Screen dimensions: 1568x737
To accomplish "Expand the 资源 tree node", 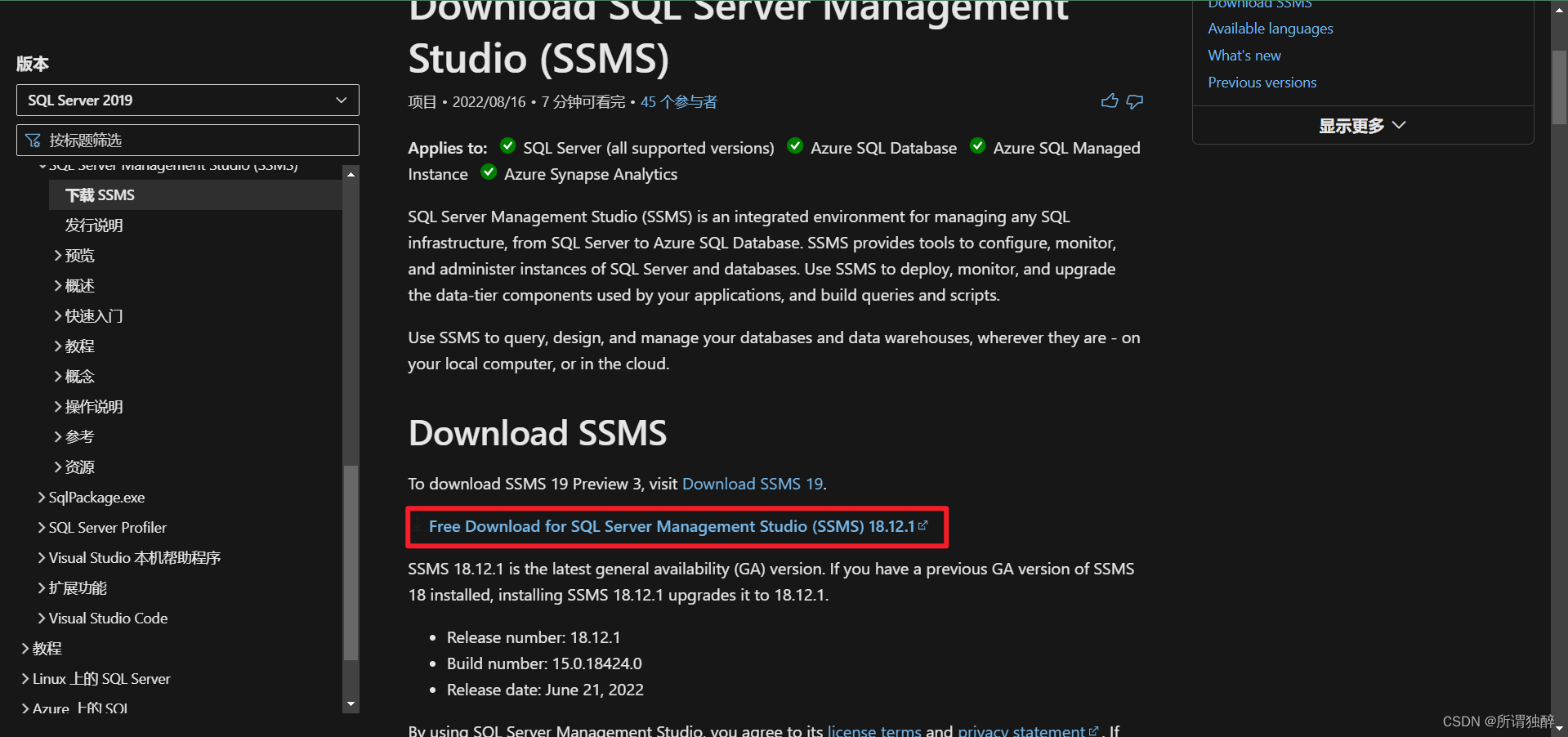I will point(58,467).
